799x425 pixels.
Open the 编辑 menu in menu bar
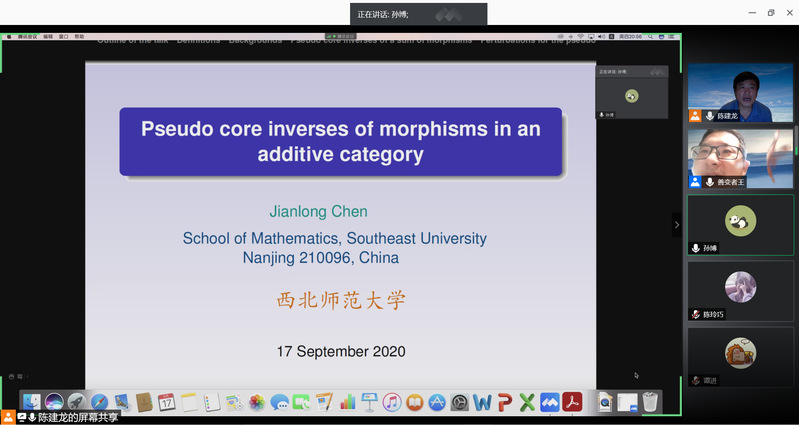pos(47,36)
